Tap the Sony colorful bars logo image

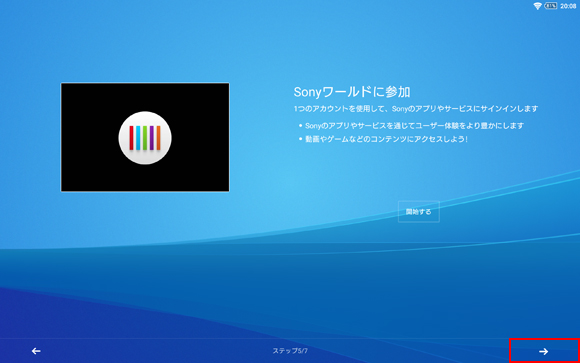(145, 137)
